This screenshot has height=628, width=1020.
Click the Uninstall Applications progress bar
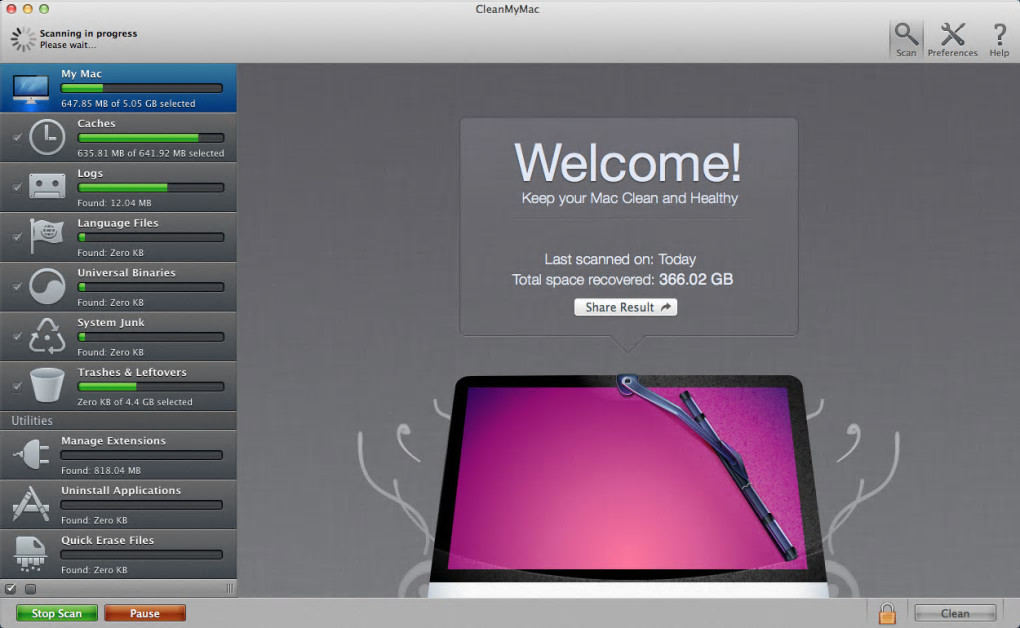[x=142, y=505]
